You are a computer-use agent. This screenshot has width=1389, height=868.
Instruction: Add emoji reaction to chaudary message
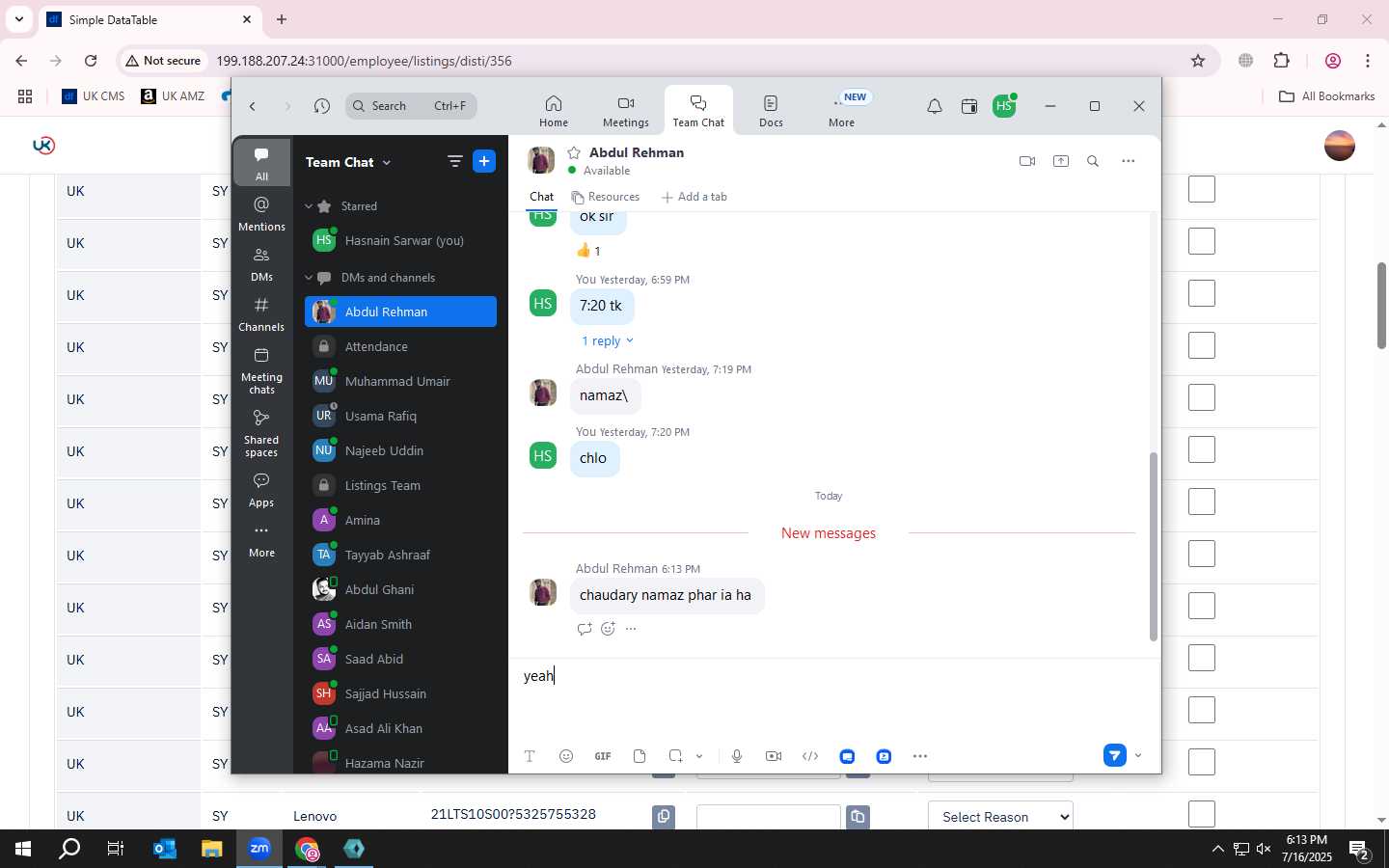[x=608, y=629]
